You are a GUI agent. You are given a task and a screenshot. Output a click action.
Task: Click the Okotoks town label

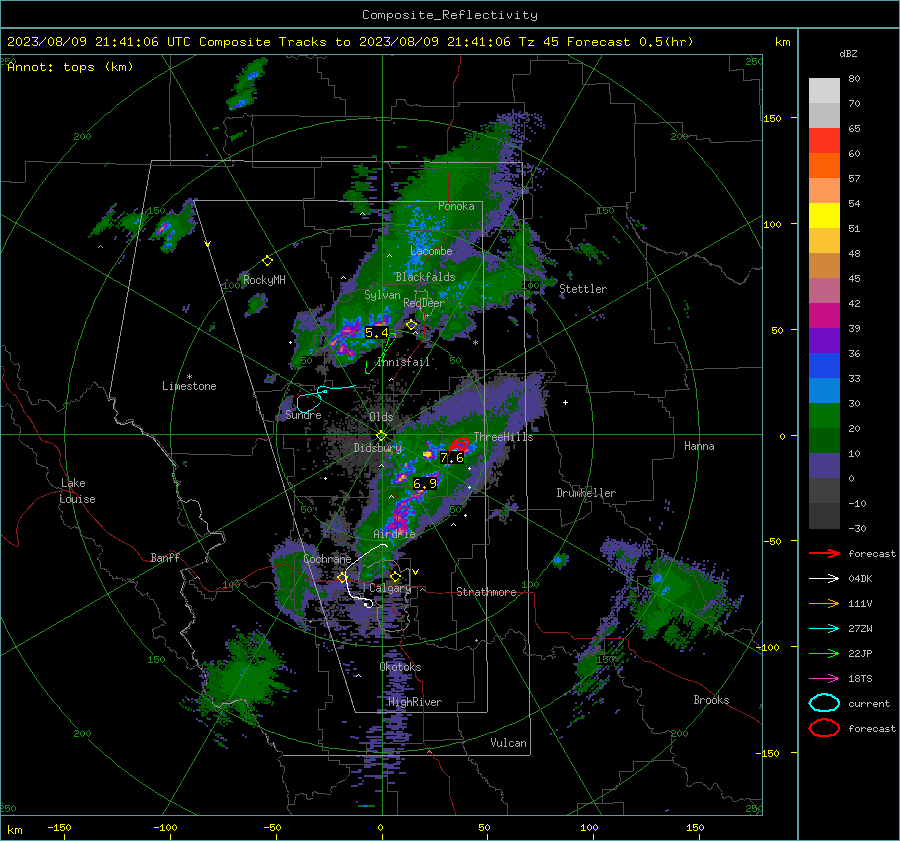tap(400, 667)
